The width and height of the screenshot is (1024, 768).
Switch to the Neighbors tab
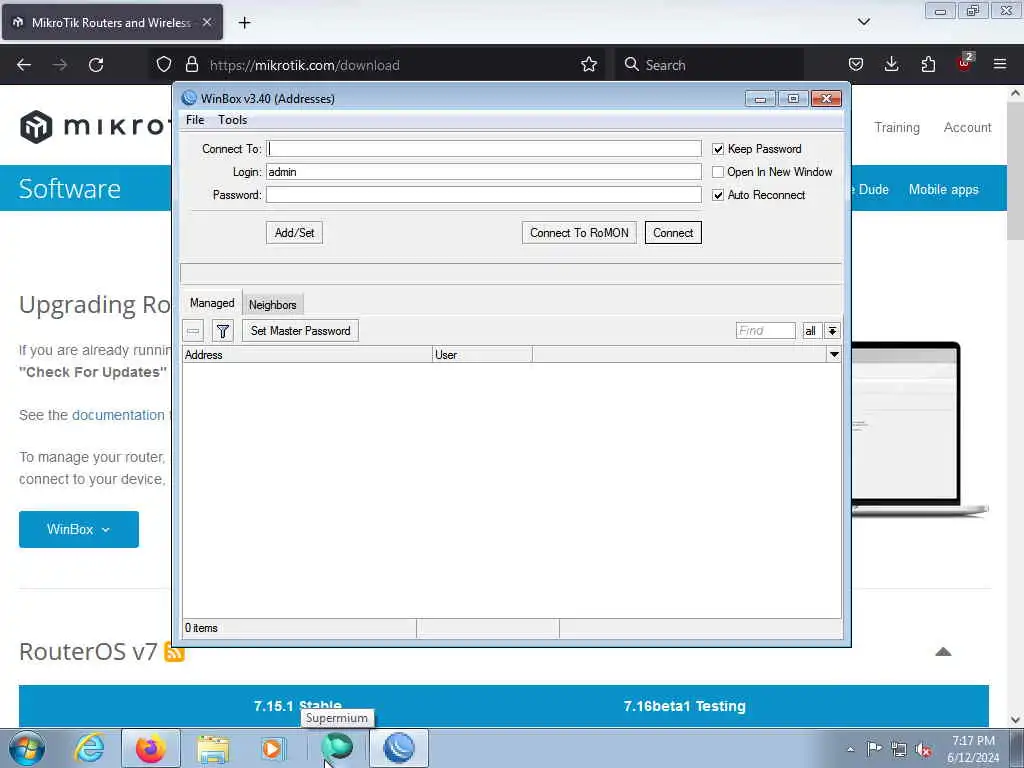pos(272,305)
